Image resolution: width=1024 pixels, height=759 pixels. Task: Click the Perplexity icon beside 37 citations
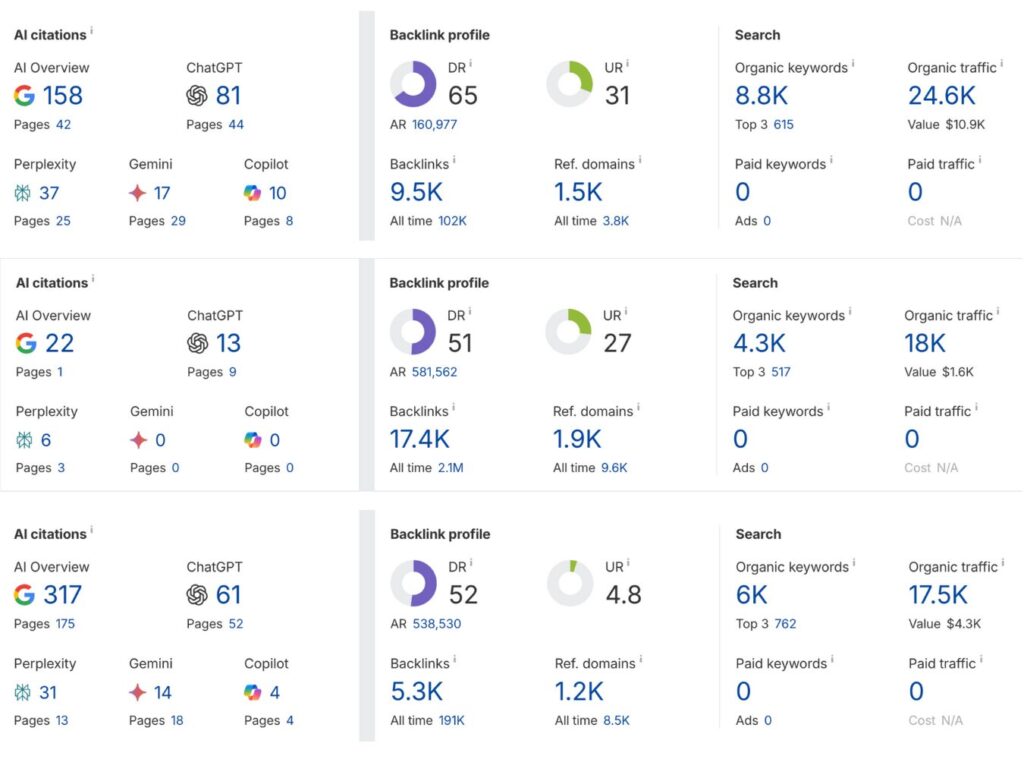(24, 193)
